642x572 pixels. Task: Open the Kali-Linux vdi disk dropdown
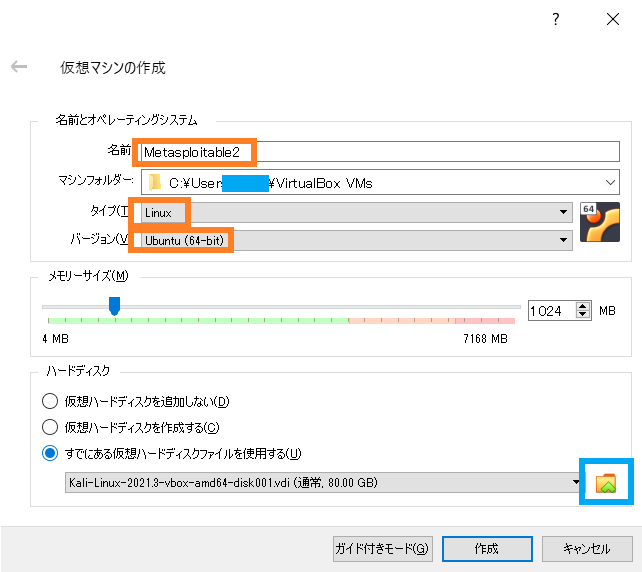(x=323, y=483)
